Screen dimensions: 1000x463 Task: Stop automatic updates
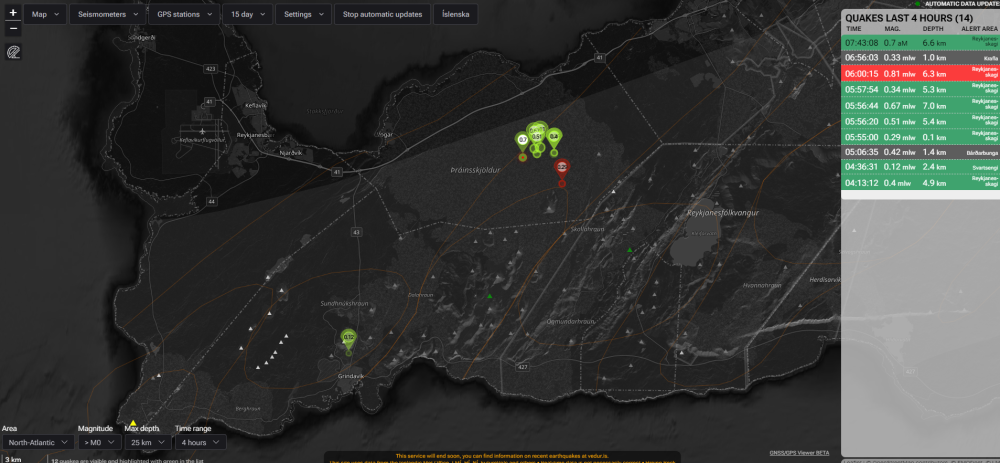383,15
